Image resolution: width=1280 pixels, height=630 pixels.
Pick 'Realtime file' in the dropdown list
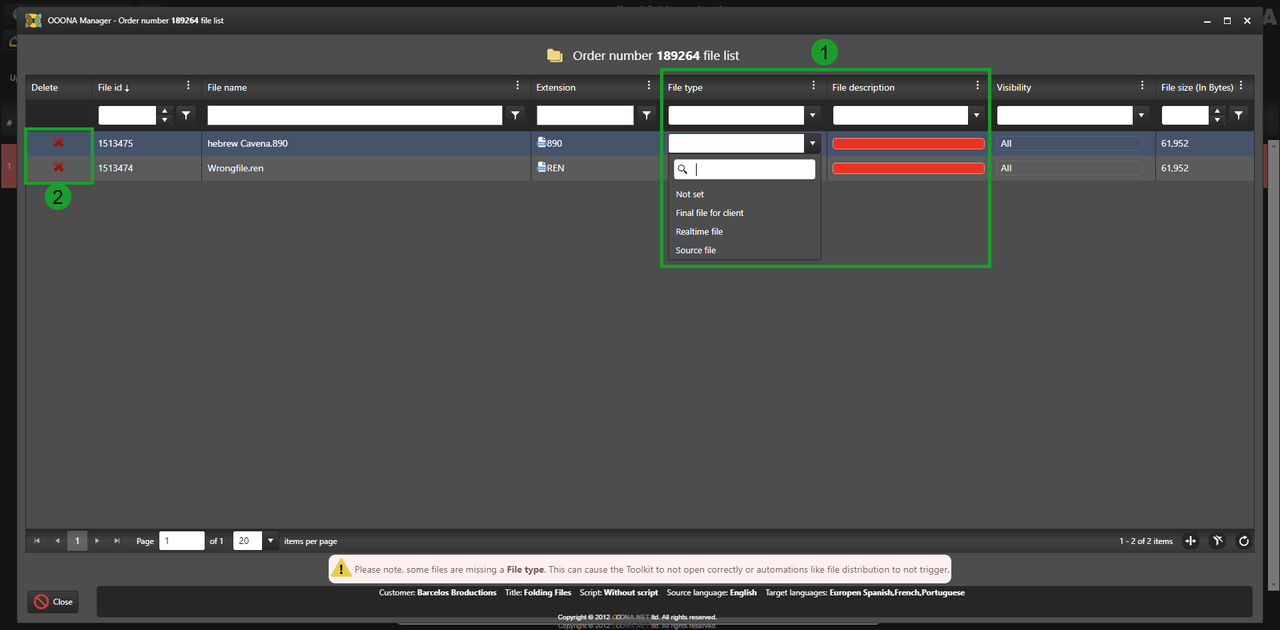click(699, 232)
